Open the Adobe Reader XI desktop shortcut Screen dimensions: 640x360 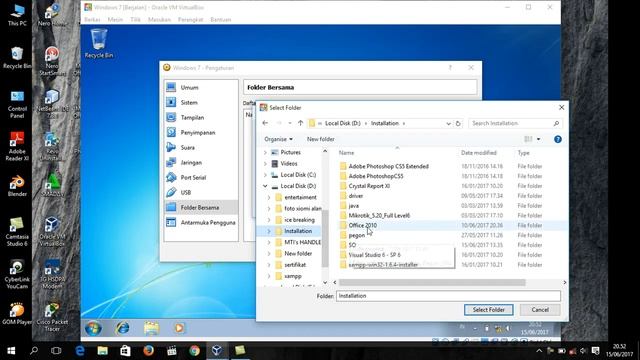tap(17, 146)
